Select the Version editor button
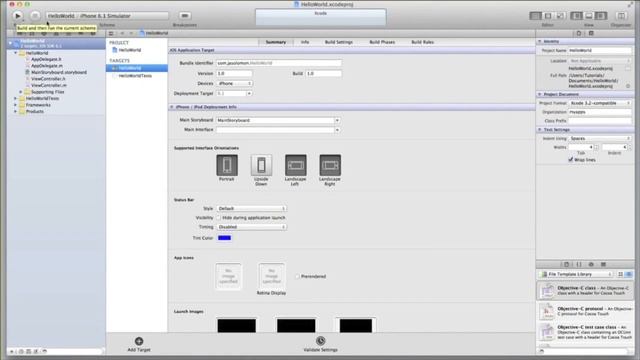The width and height of the screenshot is (640, 360). click(560, 16)
